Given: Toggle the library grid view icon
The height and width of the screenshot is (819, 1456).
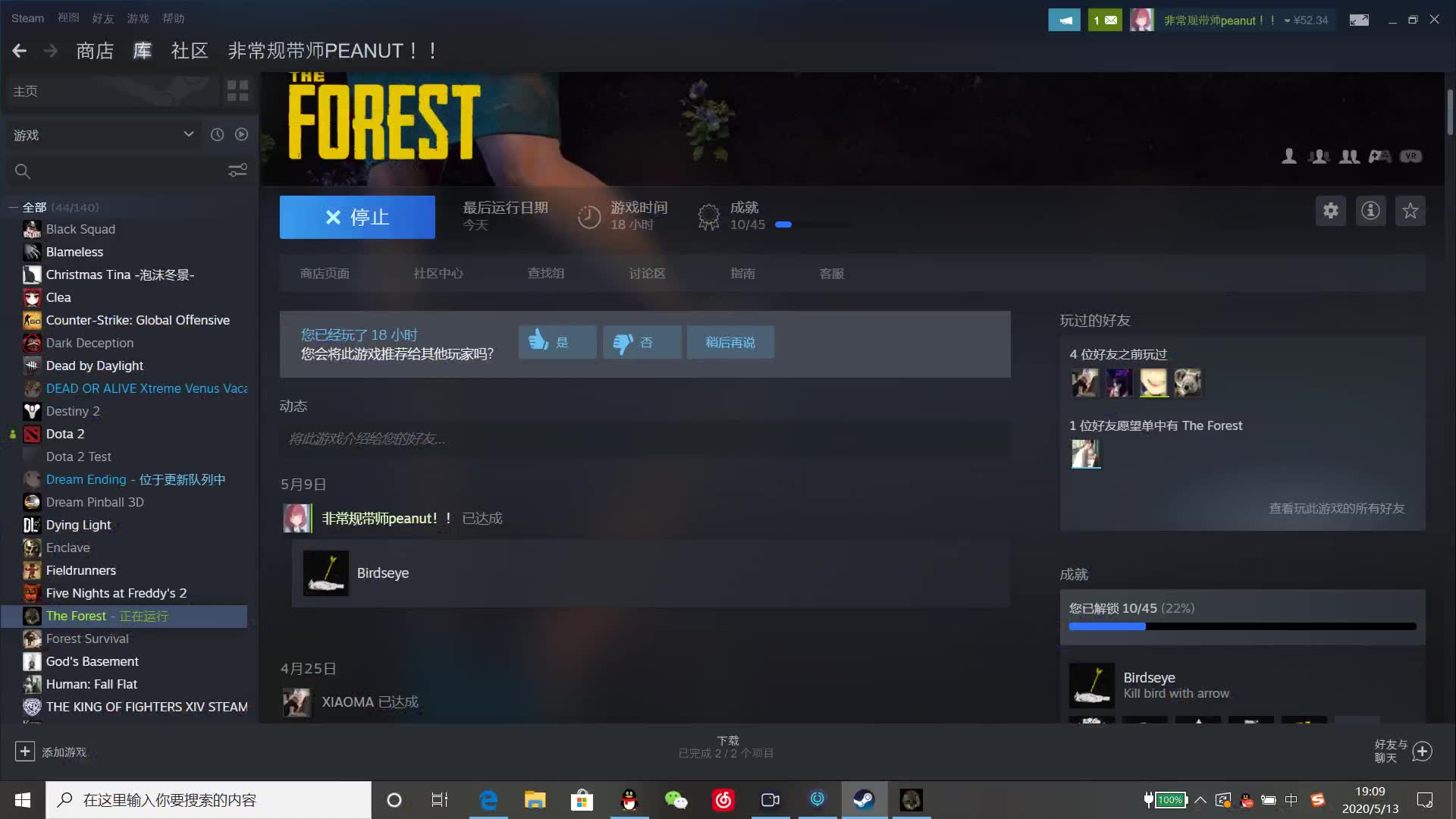Looking at the screenshot, I should (237, 91).
